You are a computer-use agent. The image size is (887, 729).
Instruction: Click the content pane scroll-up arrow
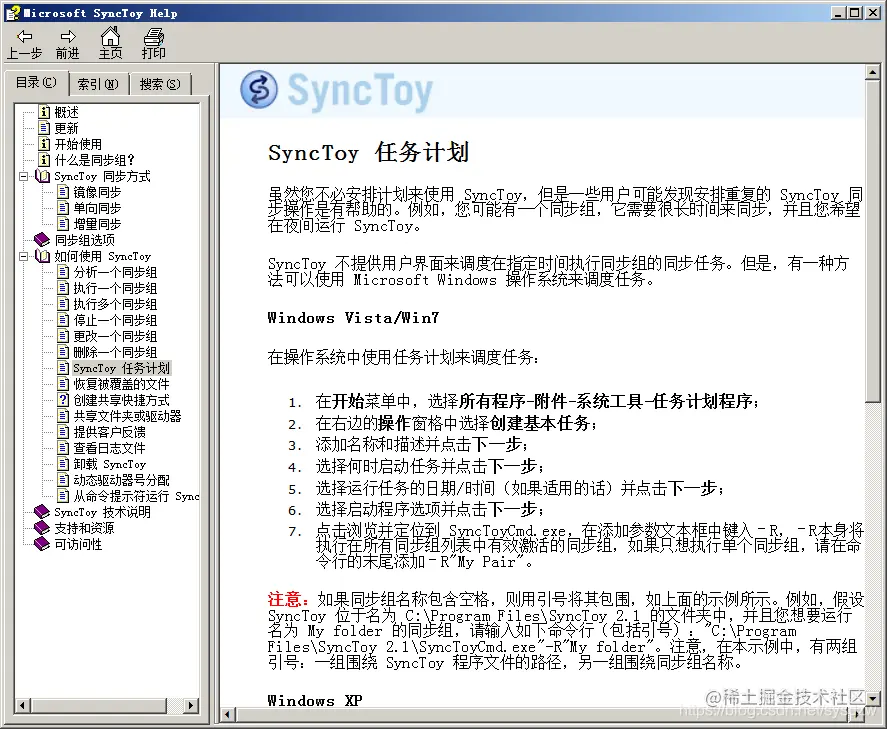872,72
